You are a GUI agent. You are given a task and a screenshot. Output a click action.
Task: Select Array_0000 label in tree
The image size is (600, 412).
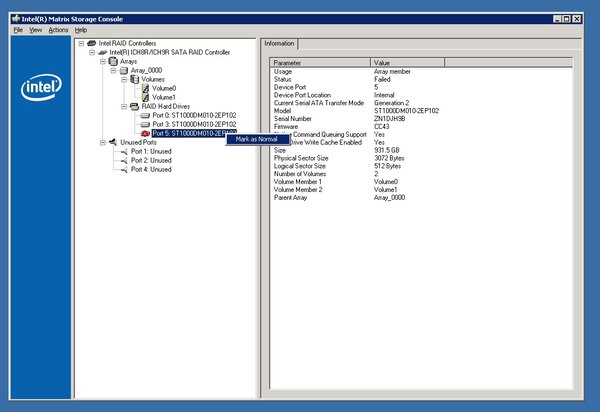click(x=147, y=70)
